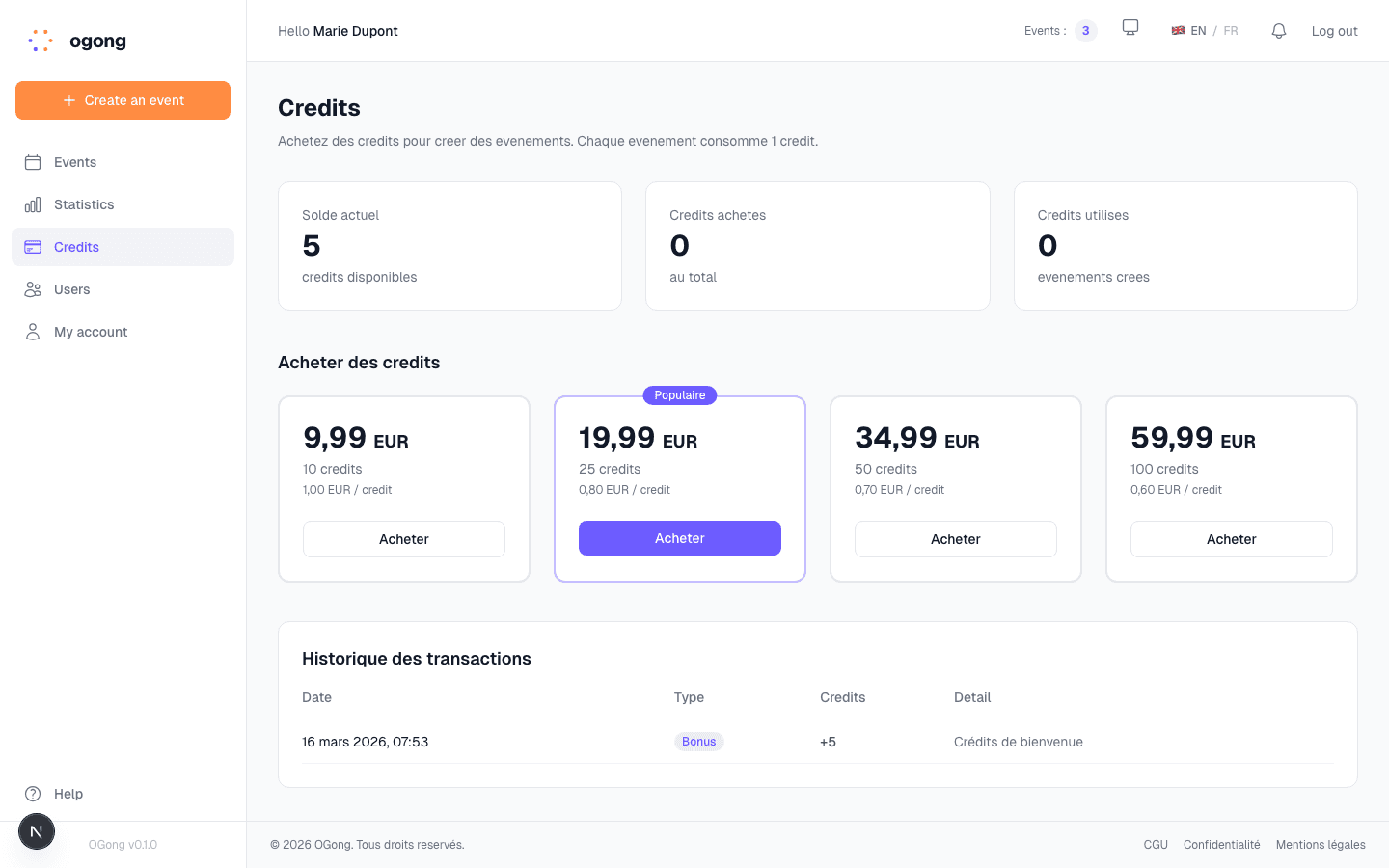Open the CGU link

[1156, 844]
